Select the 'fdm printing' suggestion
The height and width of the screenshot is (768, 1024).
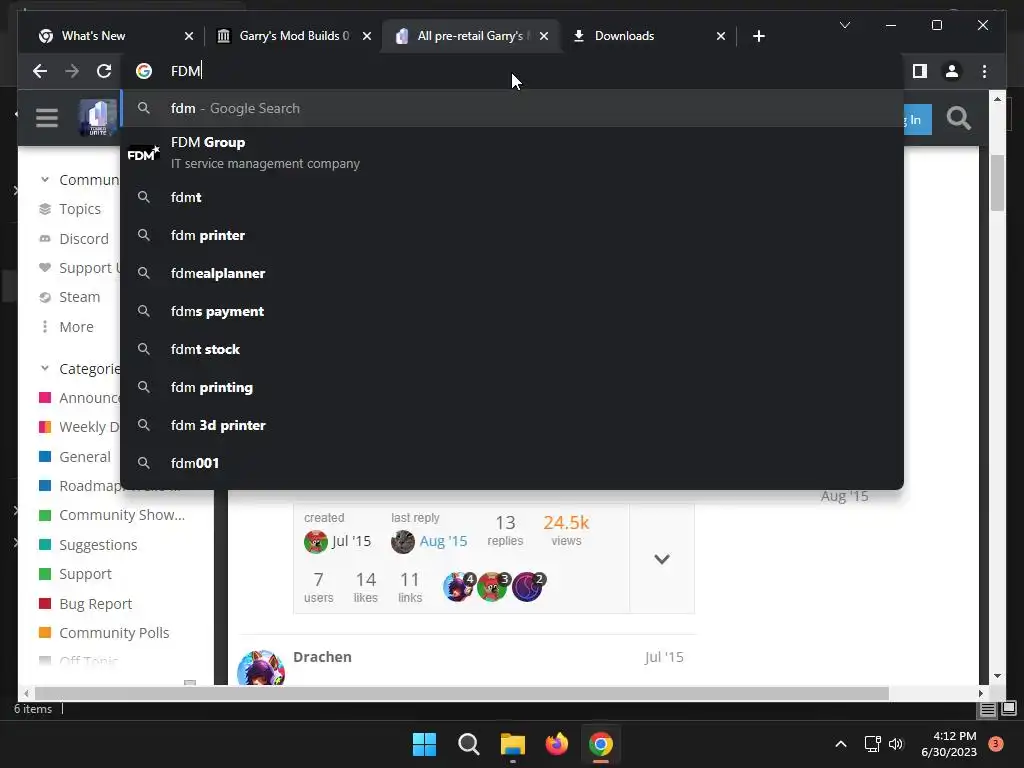click(512, 387)
